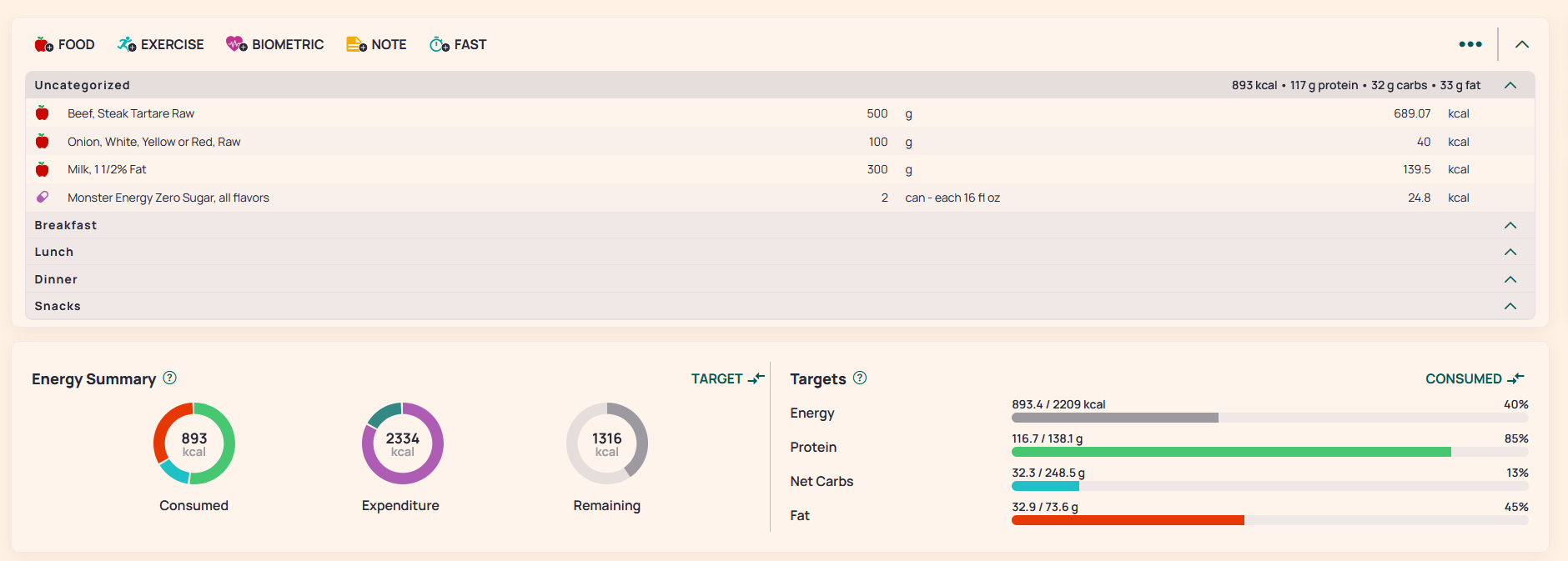Click apple icon beside Onion row
The width and height of the screenshot is (1568, 561).
coord(43,142)
